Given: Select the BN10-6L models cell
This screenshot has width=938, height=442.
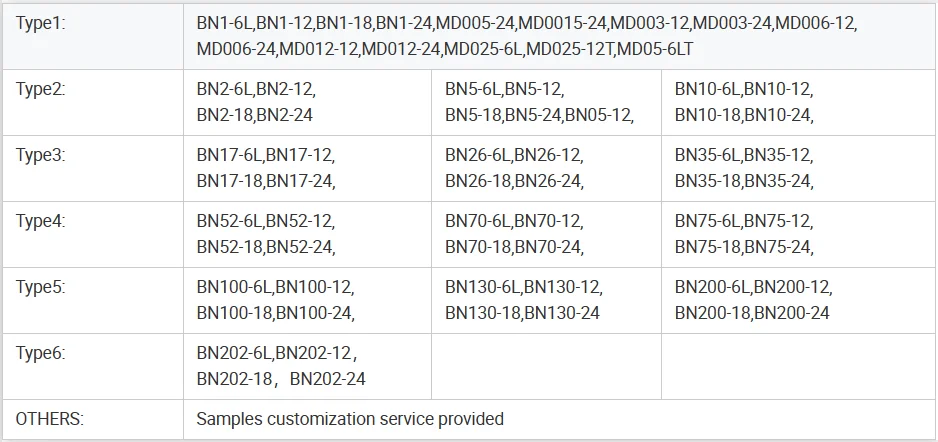Looking at the screenshot, I should [x=744, y=102].
